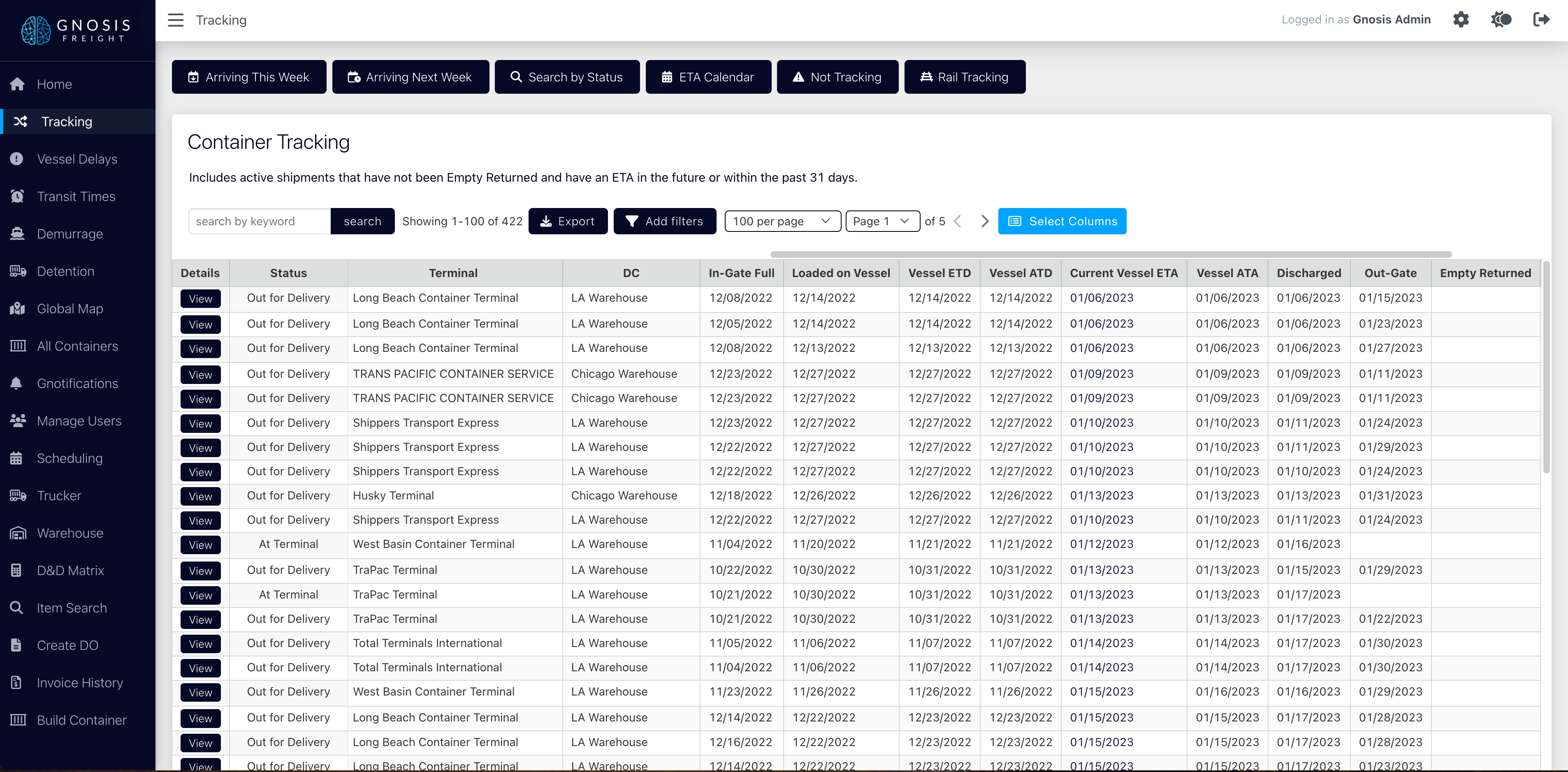The width and height of the screenshot is (1568, 772).
Task: Sort by the Current Vessel ETA header
Action: point(1123,273)
